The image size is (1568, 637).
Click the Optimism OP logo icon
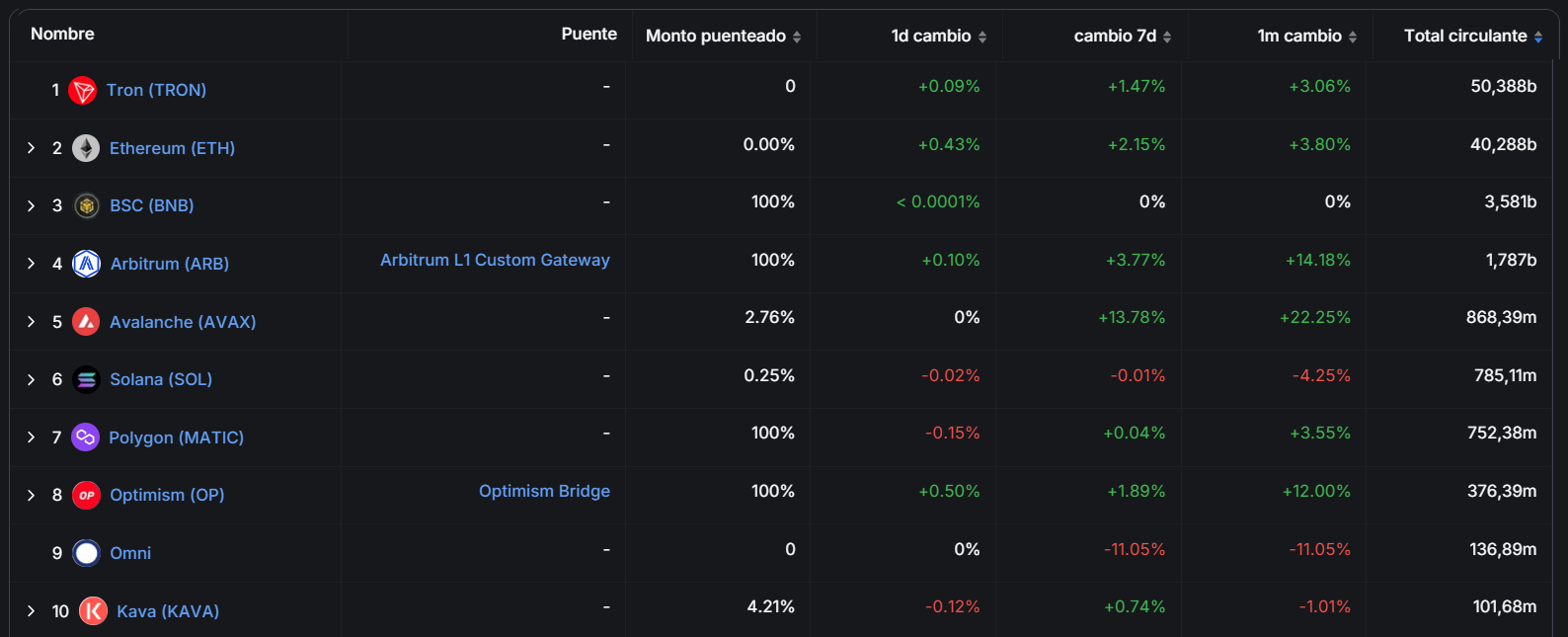point(87,495)
